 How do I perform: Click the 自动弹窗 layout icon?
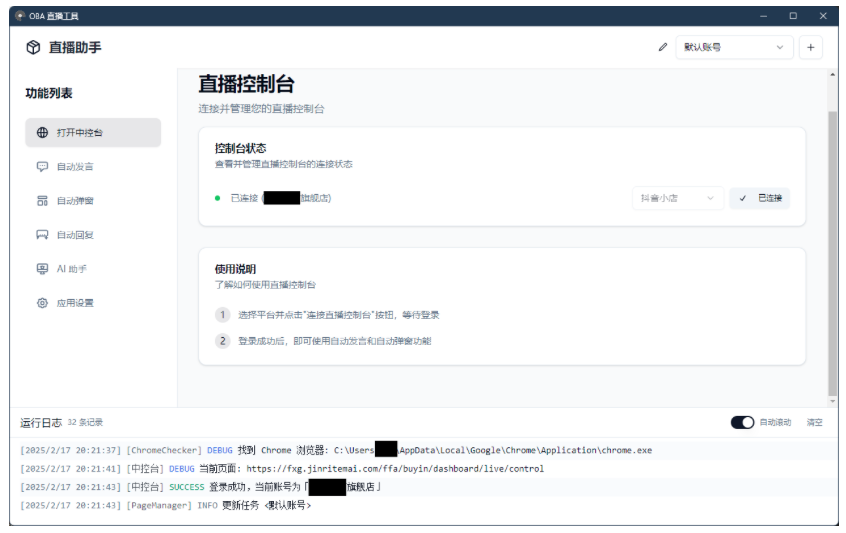coord(42,201)
